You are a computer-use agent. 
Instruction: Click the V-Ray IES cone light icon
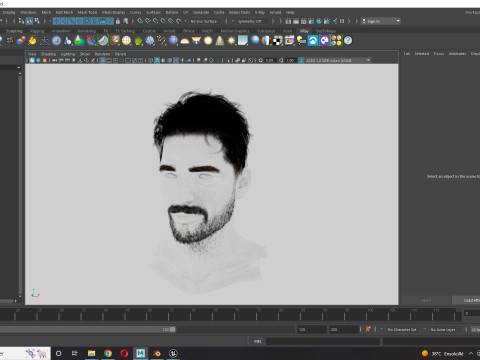tap(219, 41)
